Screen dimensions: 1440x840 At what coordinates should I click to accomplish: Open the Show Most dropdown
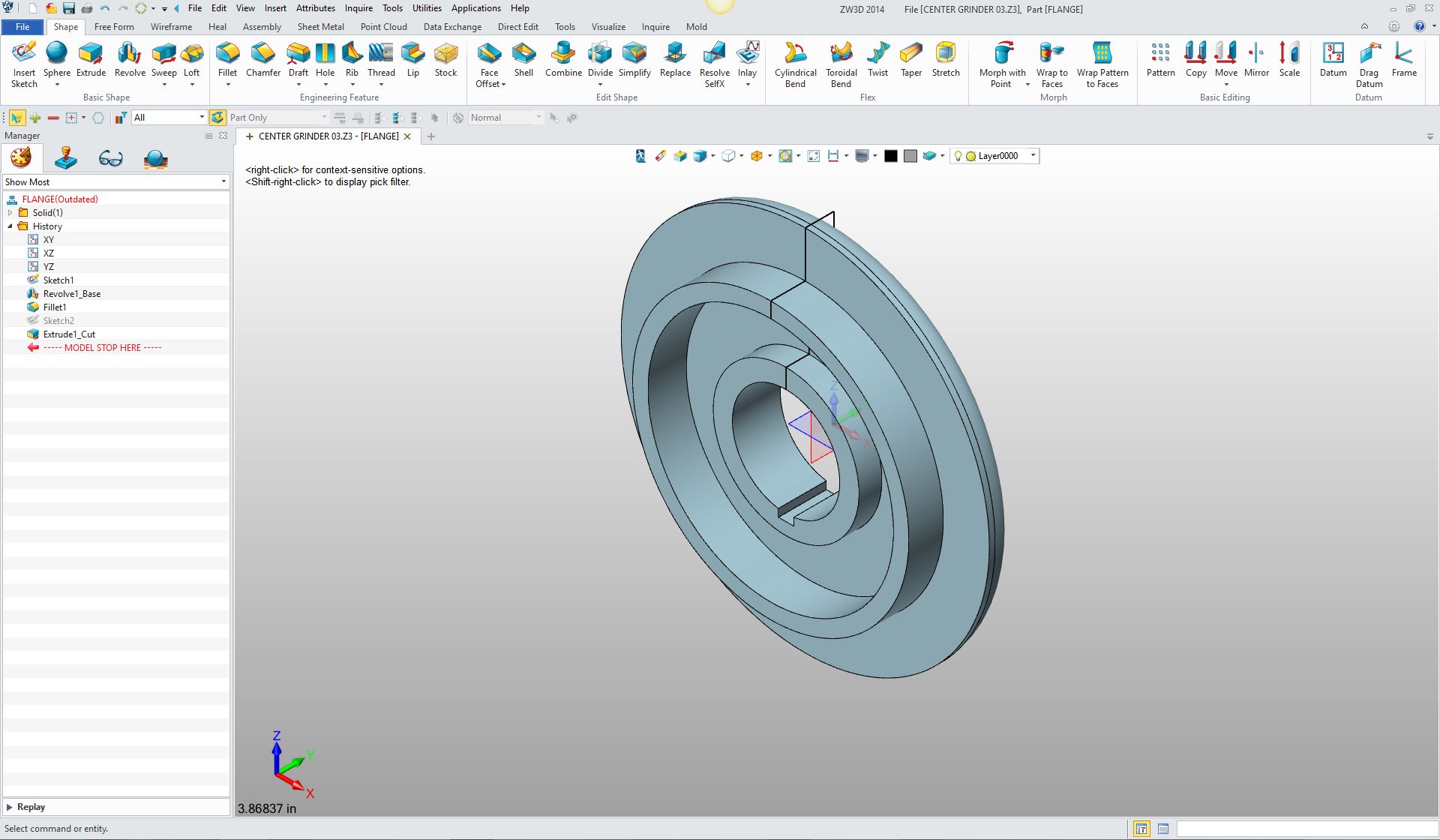(223, 182)
